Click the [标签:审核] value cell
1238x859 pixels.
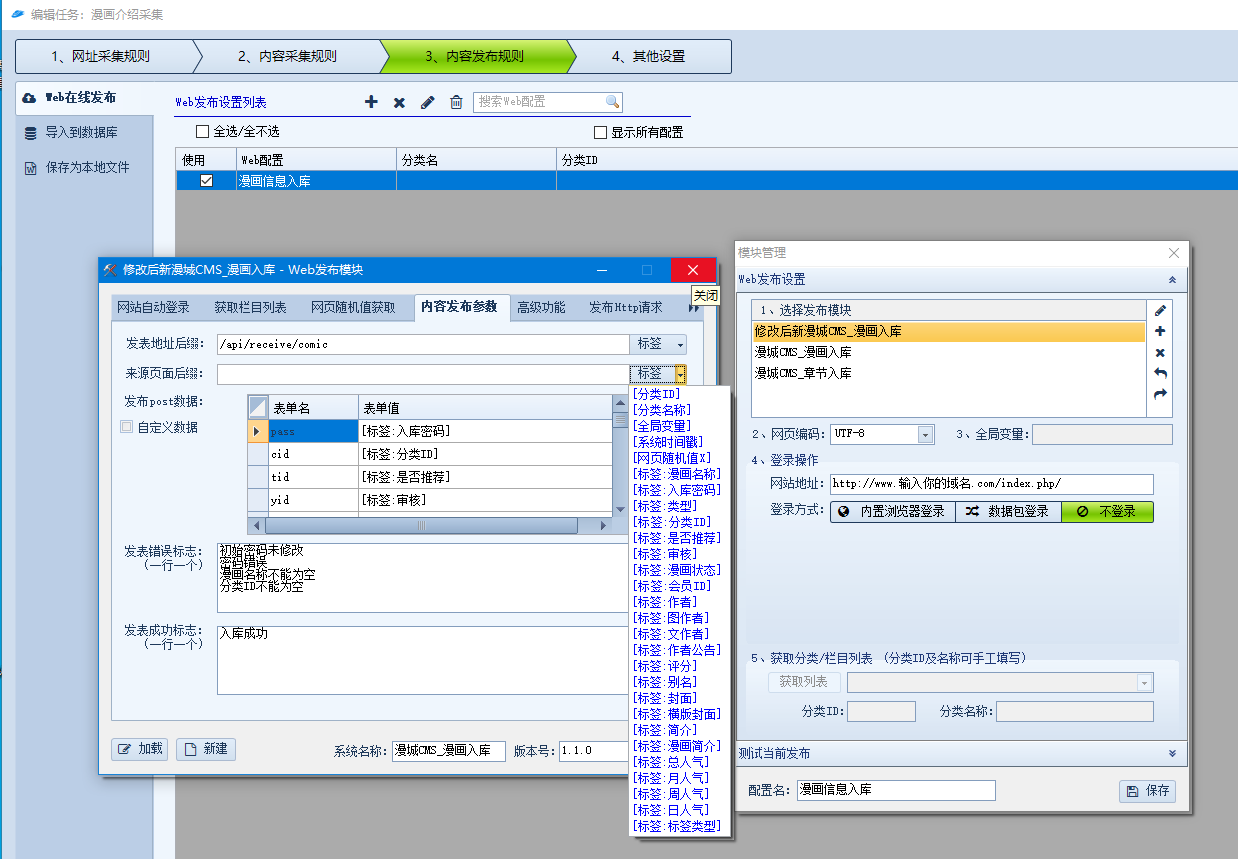pos(485,499)
